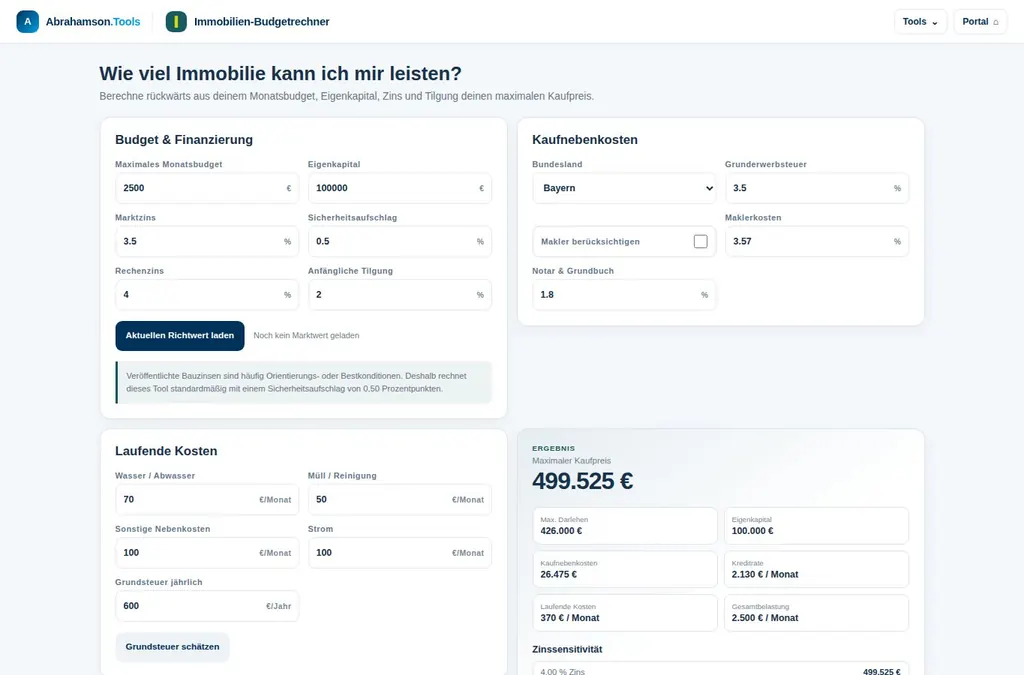Click the 499.525 € maximum price value

(583, 481)
